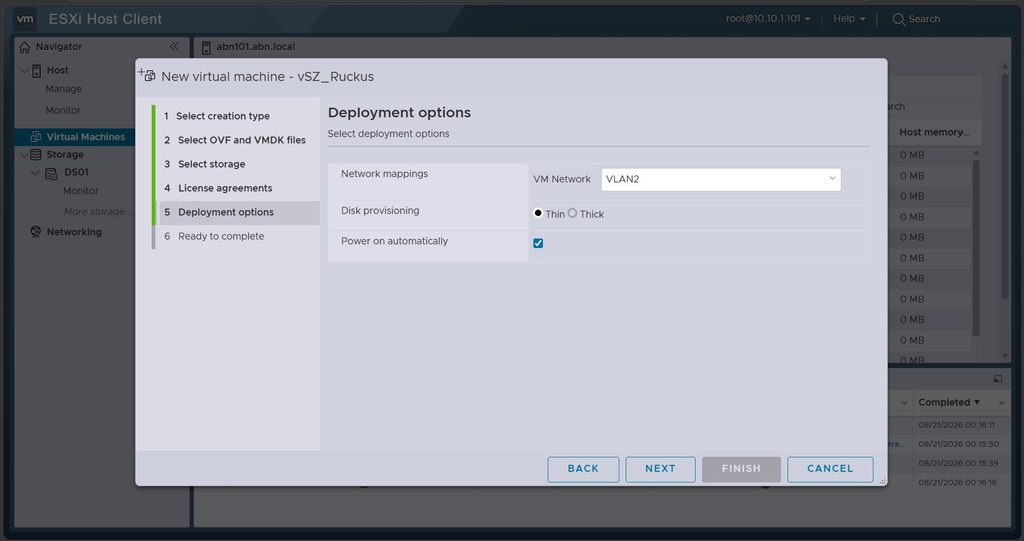Click More storage link in Navigator

pyautogui.click(x=96, y=212)
